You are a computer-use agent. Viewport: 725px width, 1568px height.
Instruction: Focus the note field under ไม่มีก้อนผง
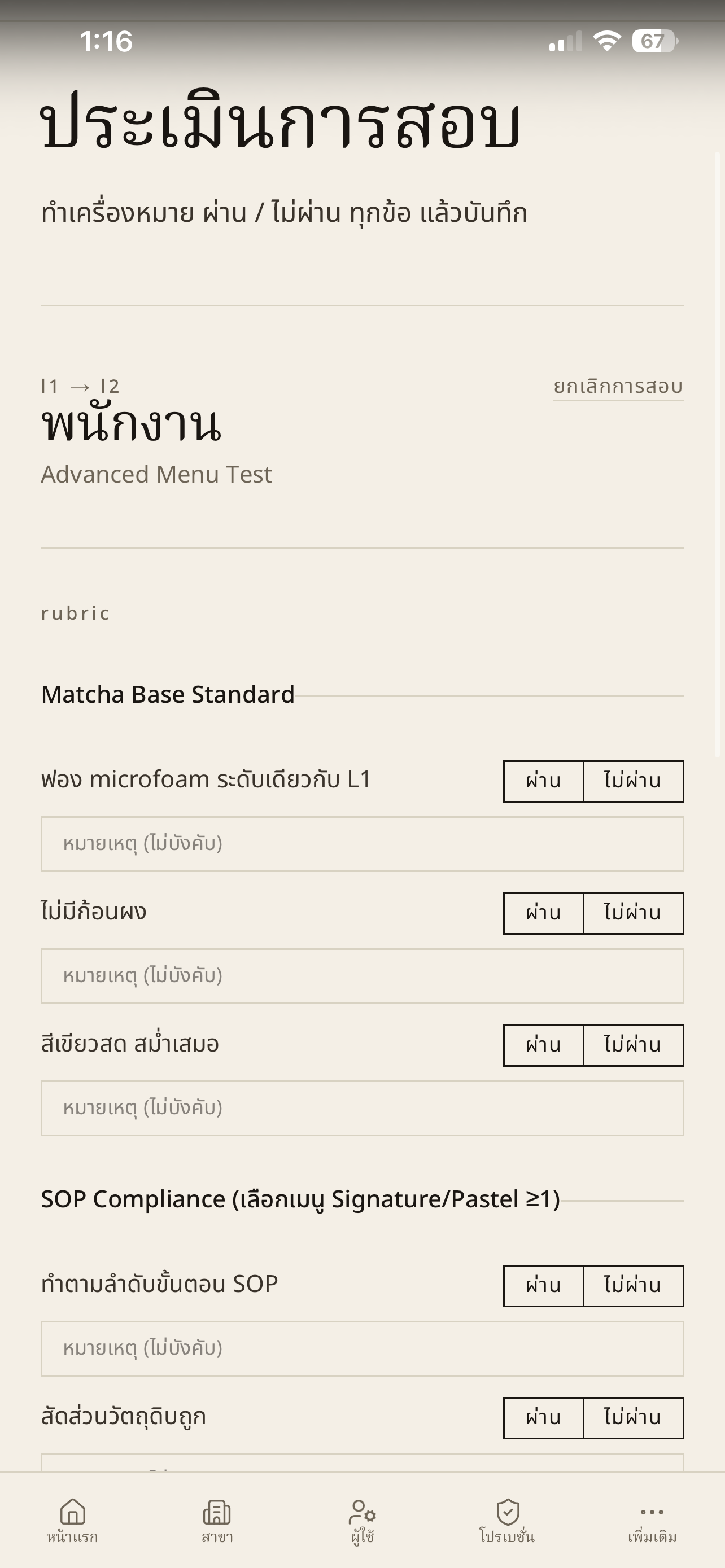(362, 976)
